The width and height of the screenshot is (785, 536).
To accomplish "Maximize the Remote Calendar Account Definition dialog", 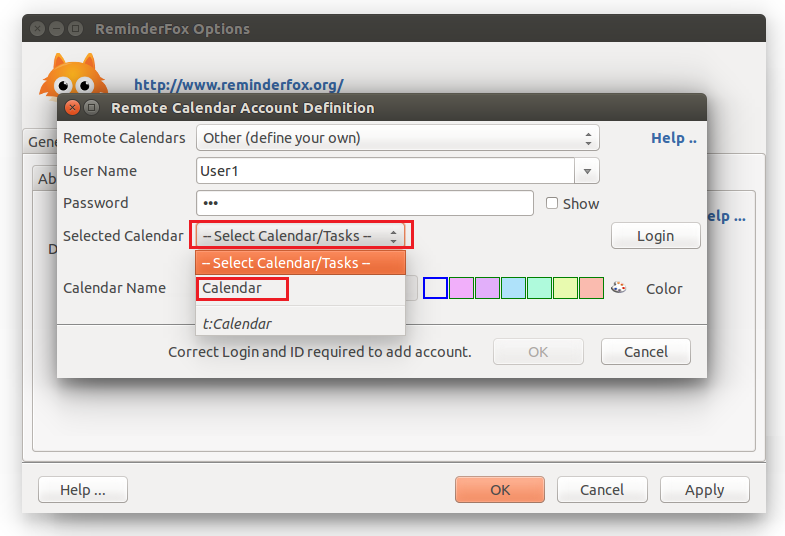I will pyautogui.click(x=91, y=108).
